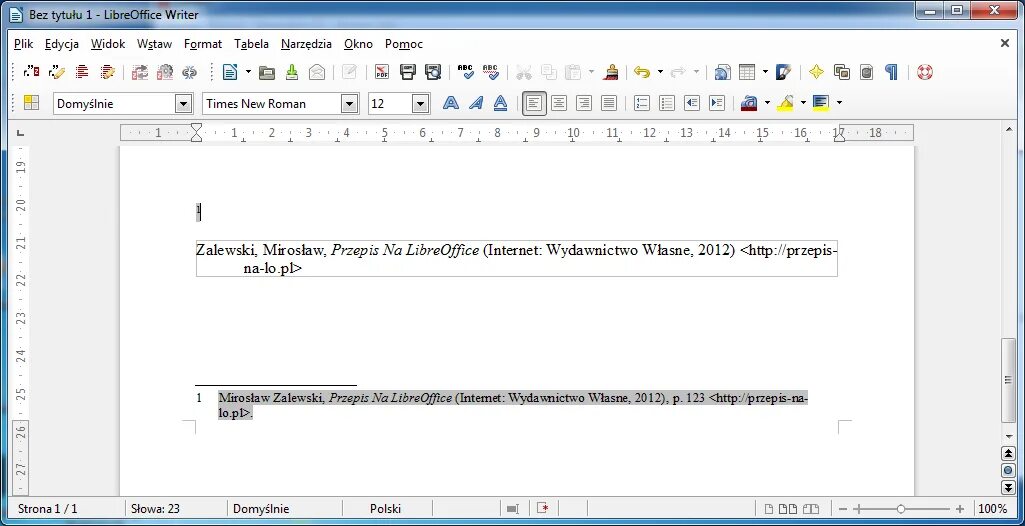Open the paragraph style dropdown showing Domyślnie
The width and height of the screenshot is (1025, 526).
tap(183, 103)
